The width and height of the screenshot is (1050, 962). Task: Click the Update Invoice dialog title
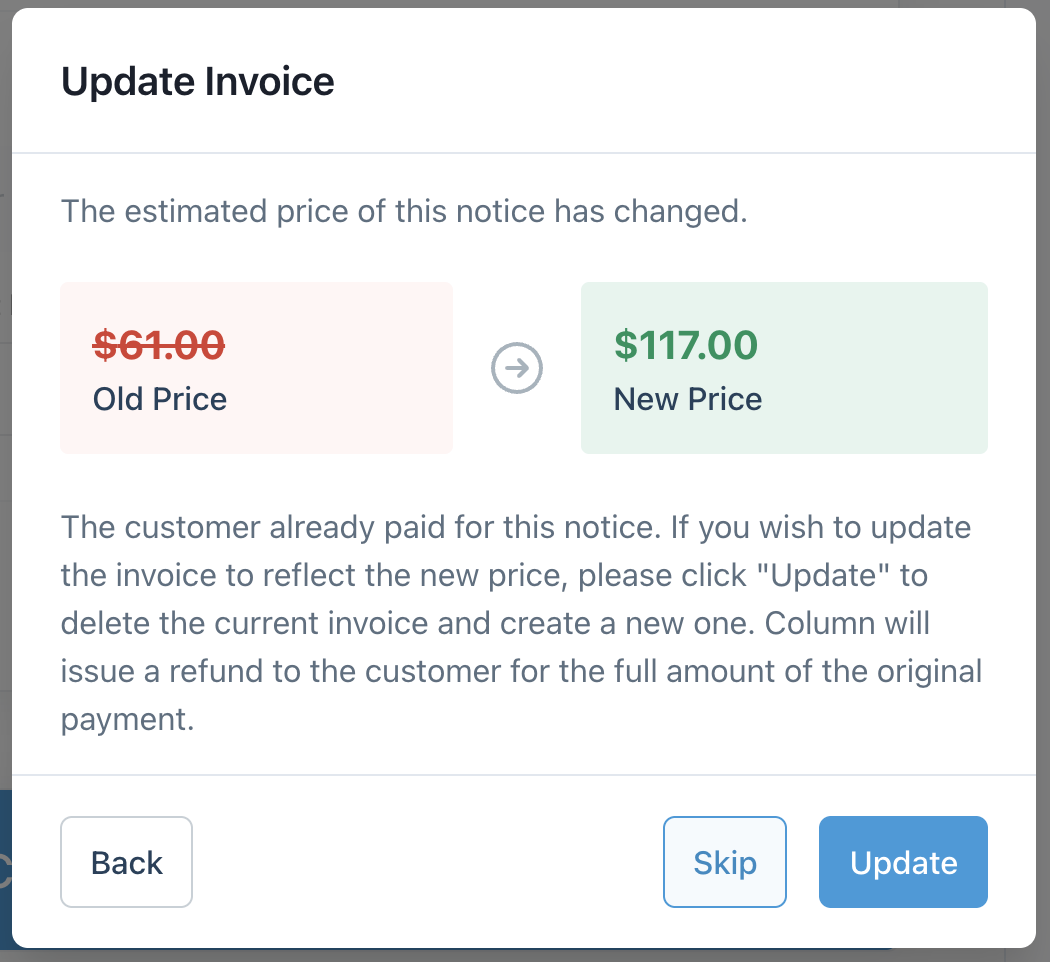click(198, 81)
